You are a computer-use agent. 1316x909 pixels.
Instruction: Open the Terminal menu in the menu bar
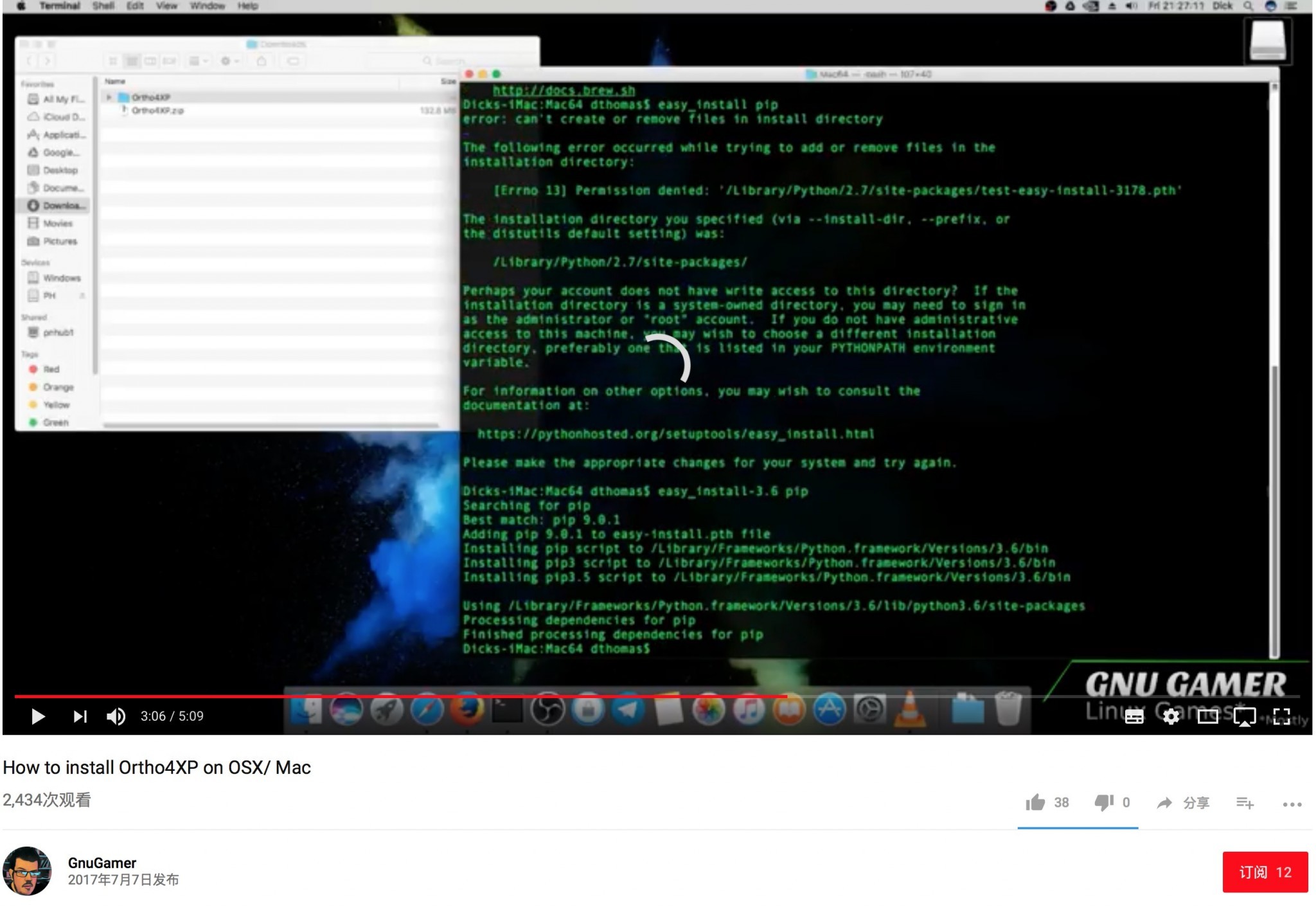(x=60, y=6)
